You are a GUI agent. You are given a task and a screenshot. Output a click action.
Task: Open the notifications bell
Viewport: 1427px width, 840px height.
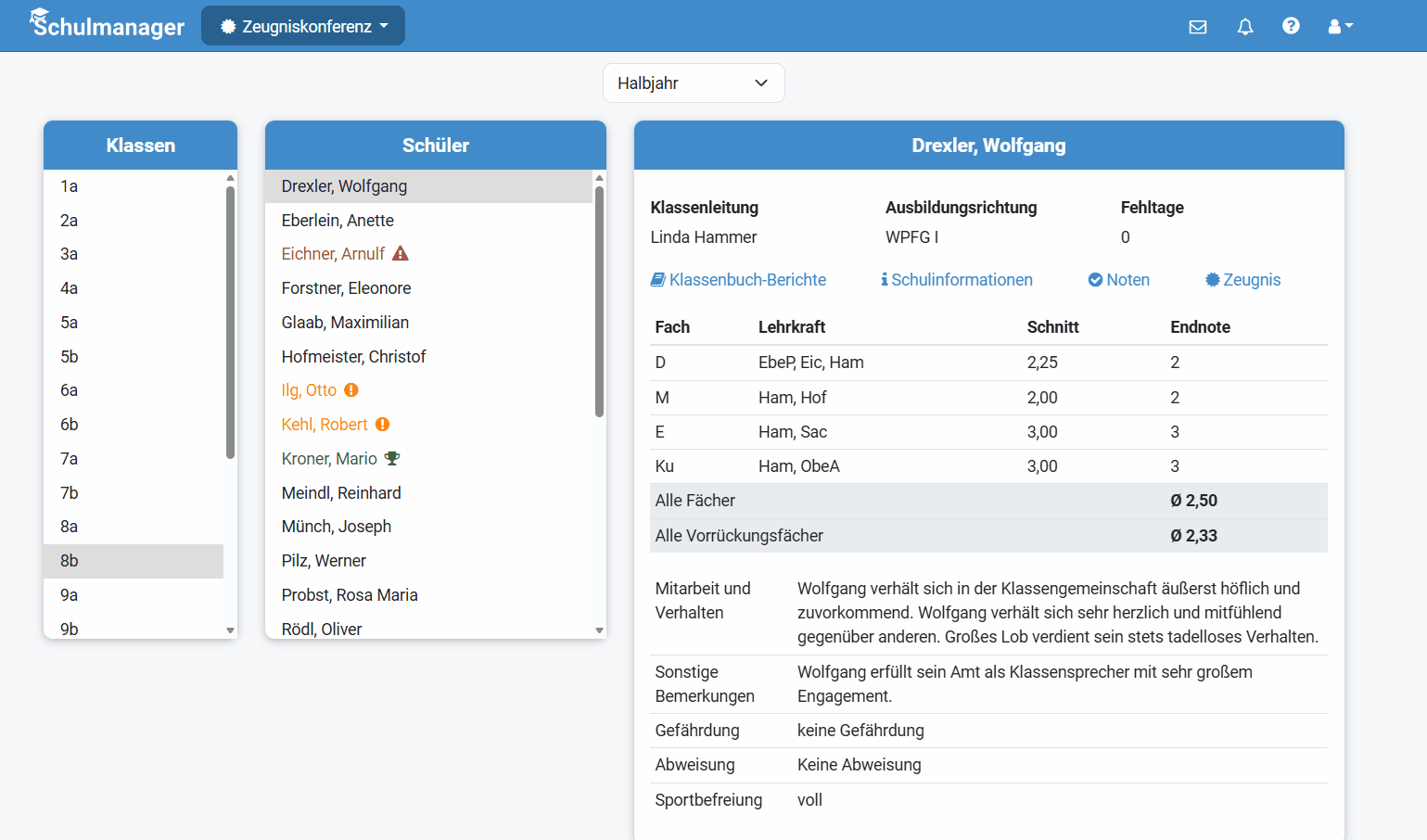(1245, 27)
